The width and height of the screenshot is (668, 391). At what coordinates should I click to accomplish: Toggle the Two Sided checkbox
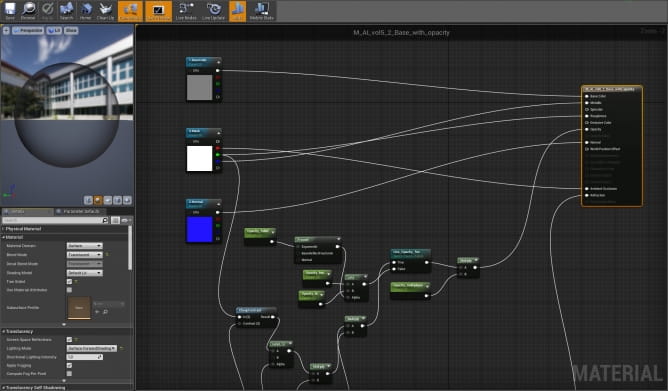69,282
